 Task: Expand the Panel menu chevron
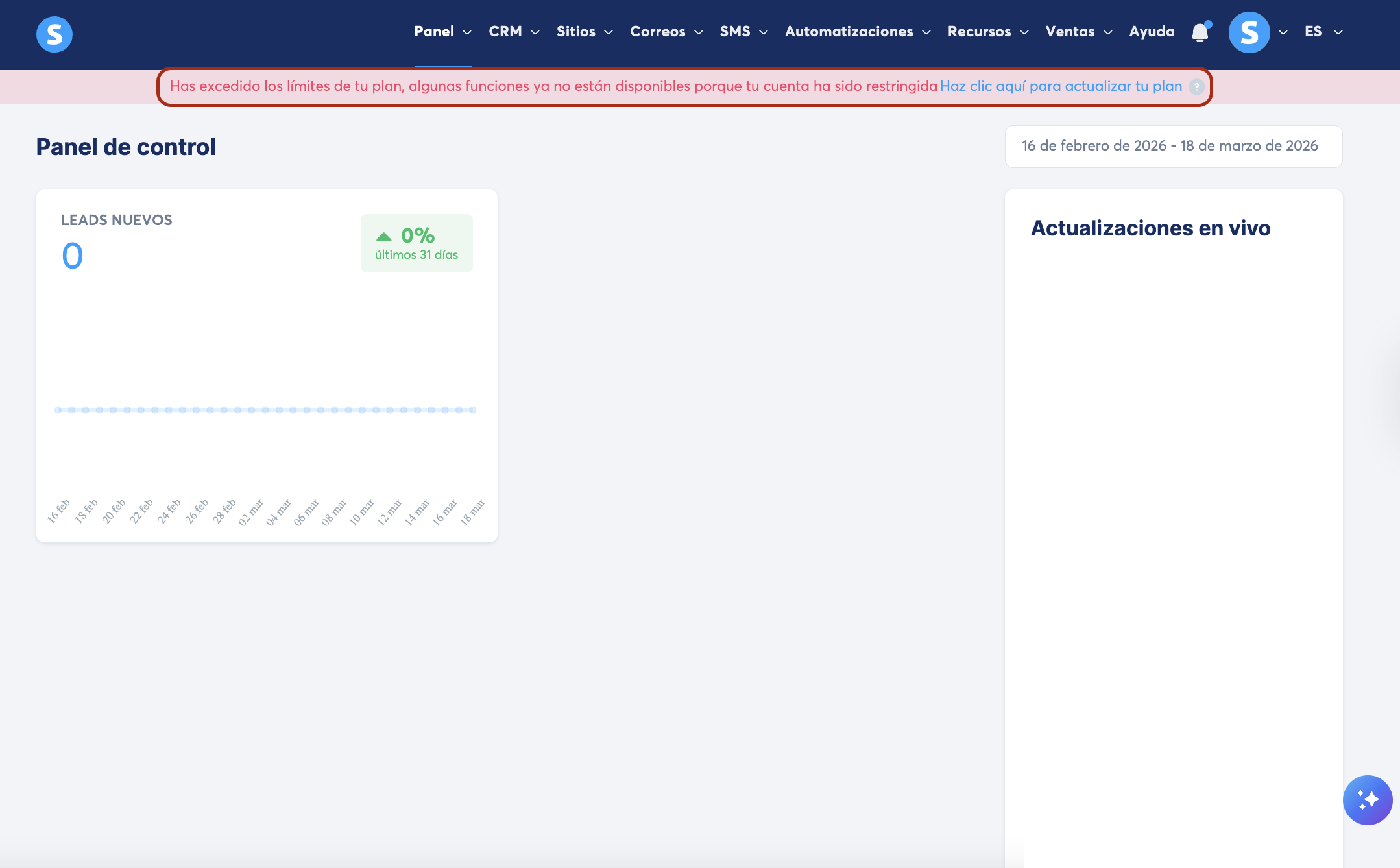[x=467, y=32]
